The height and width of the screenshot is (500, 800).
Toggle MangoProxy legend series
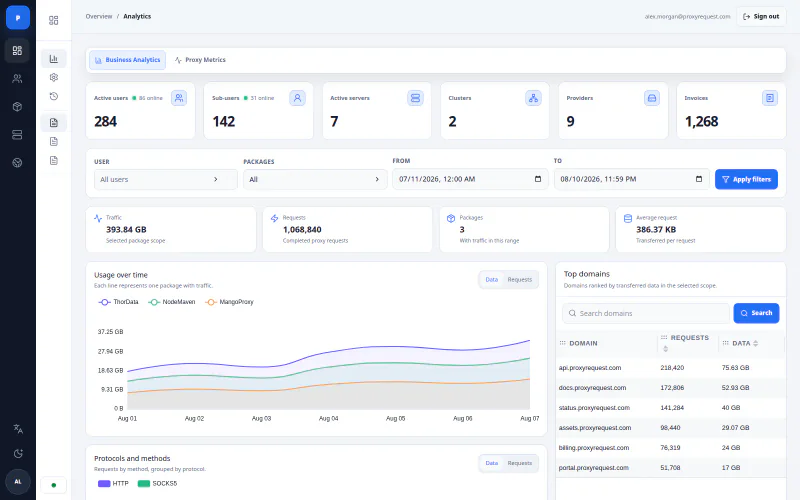point(230,302)
